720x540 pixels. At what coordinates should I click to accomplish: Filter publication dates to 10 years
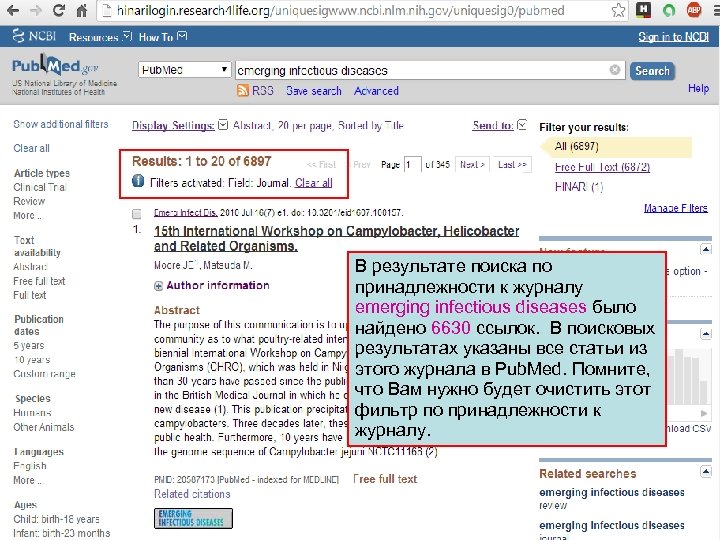(31, 360)
